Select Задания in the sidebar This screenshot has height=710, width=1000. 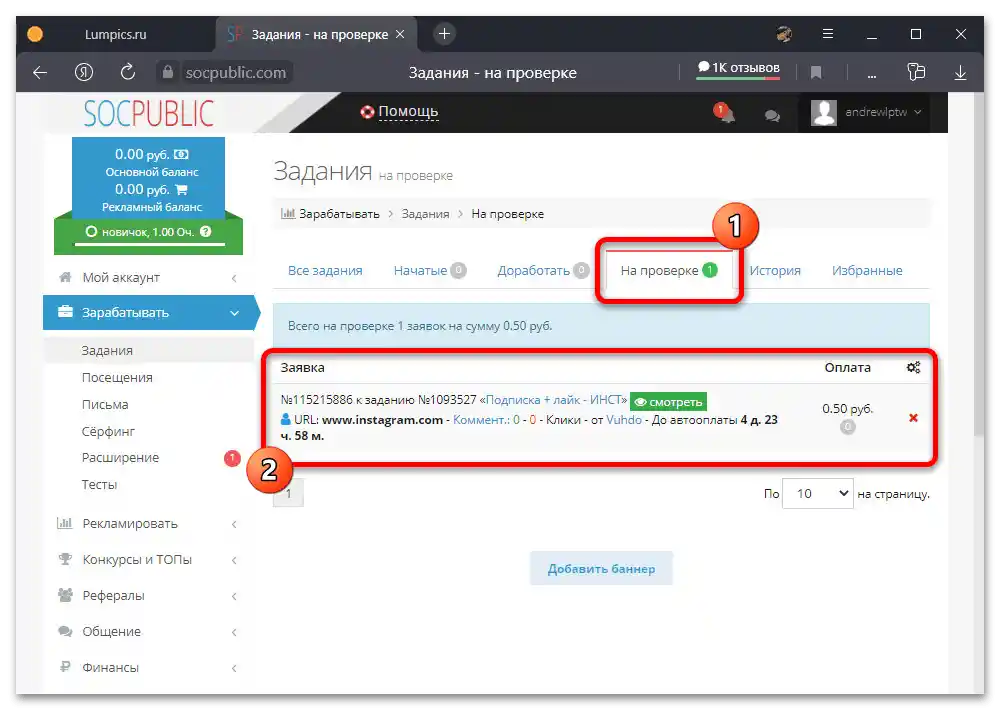(x=107, y=350)
